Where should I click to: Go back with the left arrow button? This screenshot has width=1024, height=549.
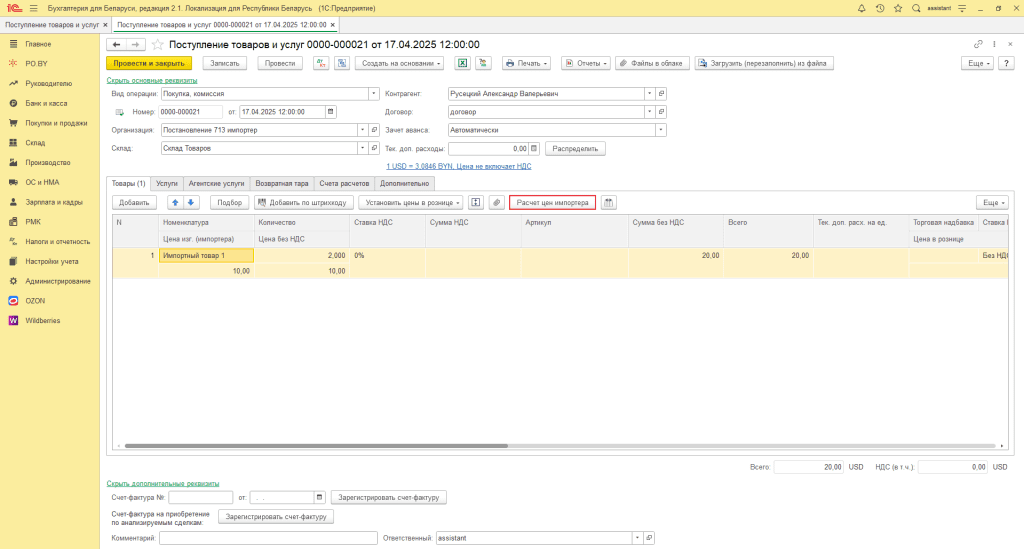click(116, 44)
